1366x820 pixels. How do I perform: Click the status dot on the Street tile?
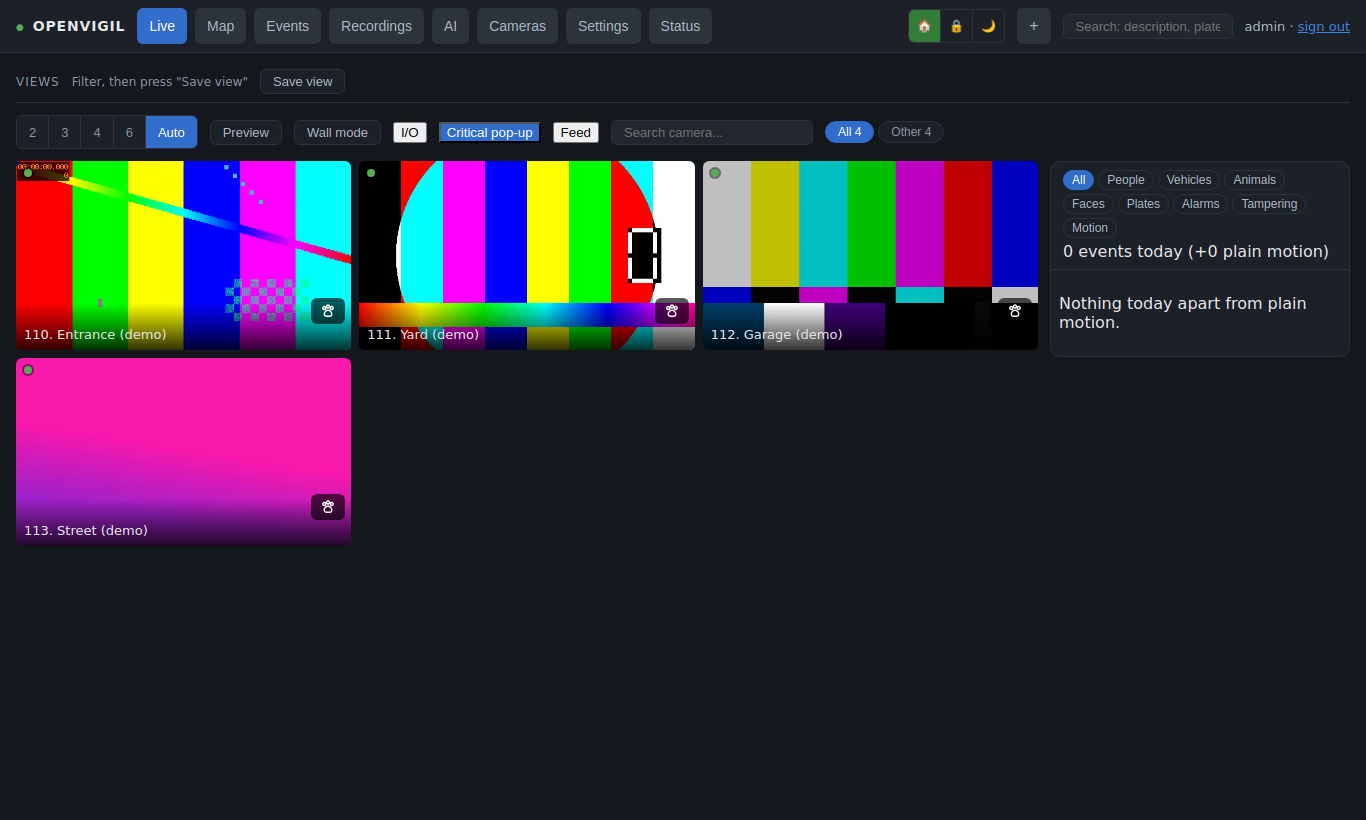(28, 370)
